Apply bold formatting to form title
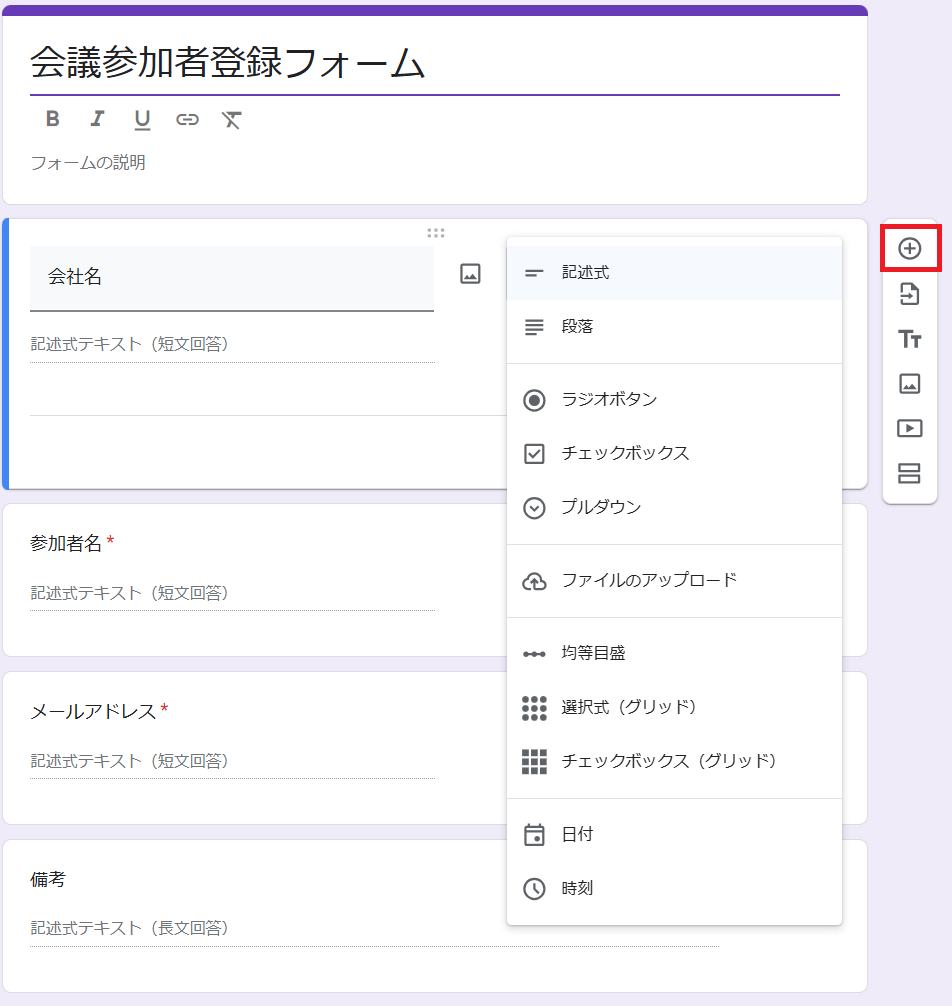The width and height of the screenshot is (952, 1006). (53, 120)
